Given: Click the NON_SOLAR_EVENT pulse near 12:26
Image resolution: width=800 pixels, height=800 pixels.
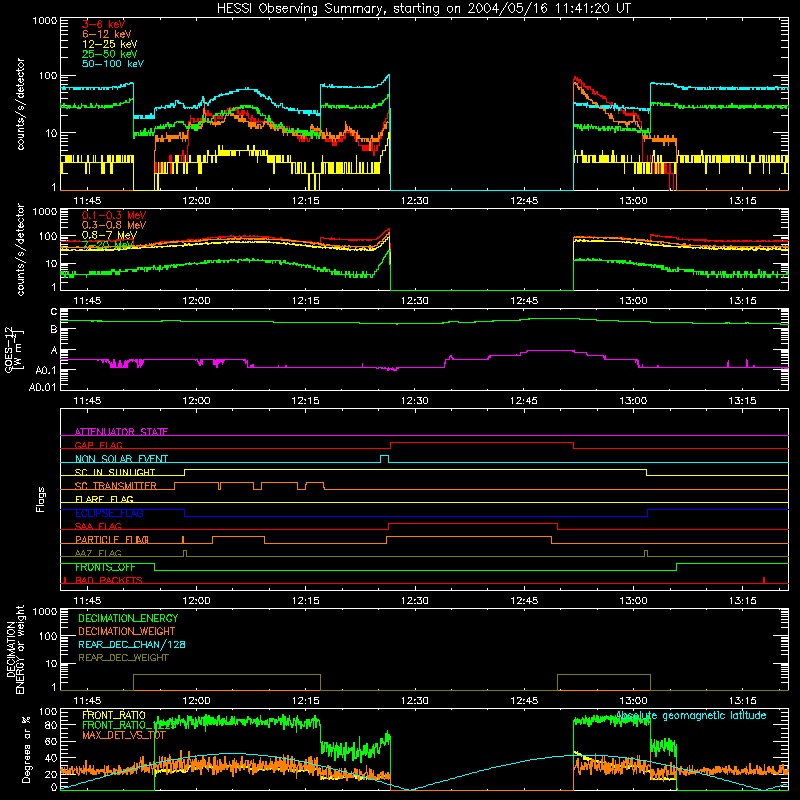Looking at the screenshot, I should (385, 458).
